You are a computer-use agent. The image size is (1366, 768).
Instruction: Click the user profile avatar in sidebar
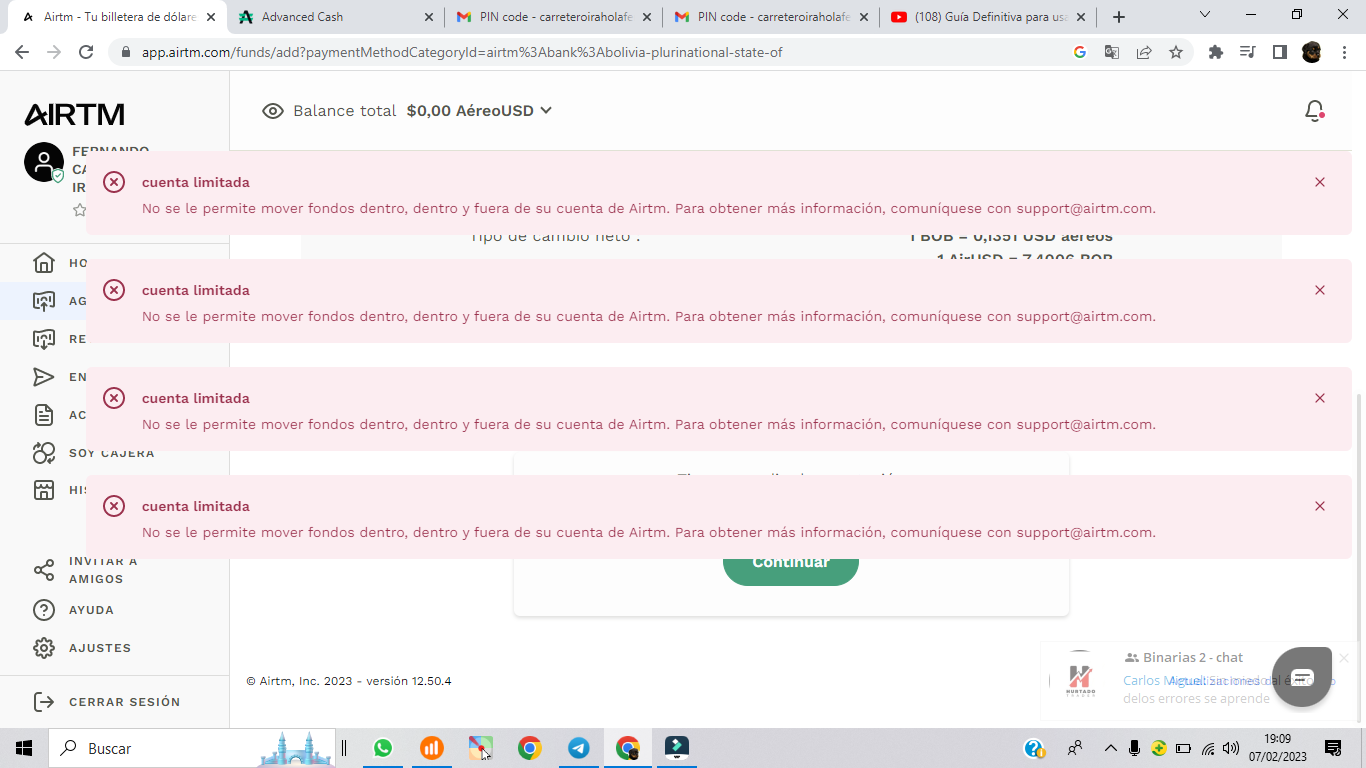[x=44, y=162]
